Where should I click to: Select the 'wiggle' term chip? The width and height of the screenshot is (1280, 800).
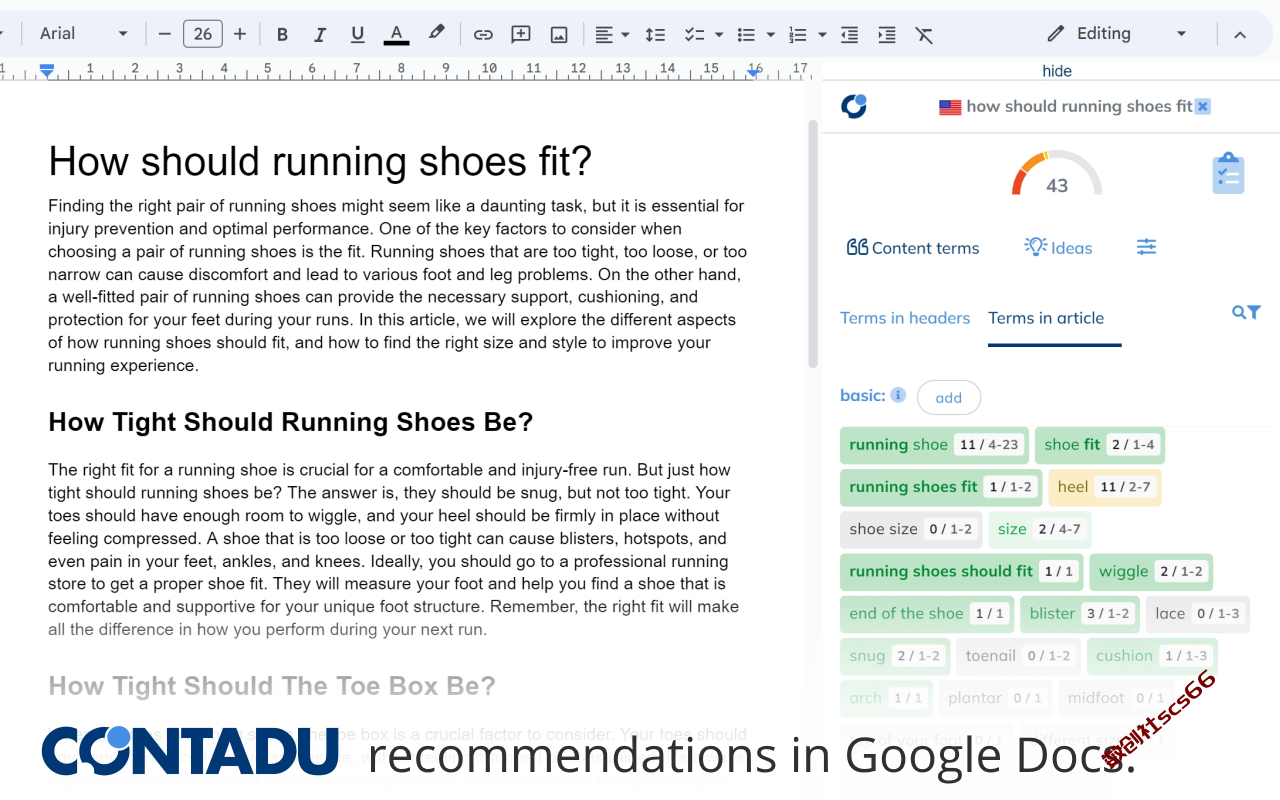point(1151,572)
